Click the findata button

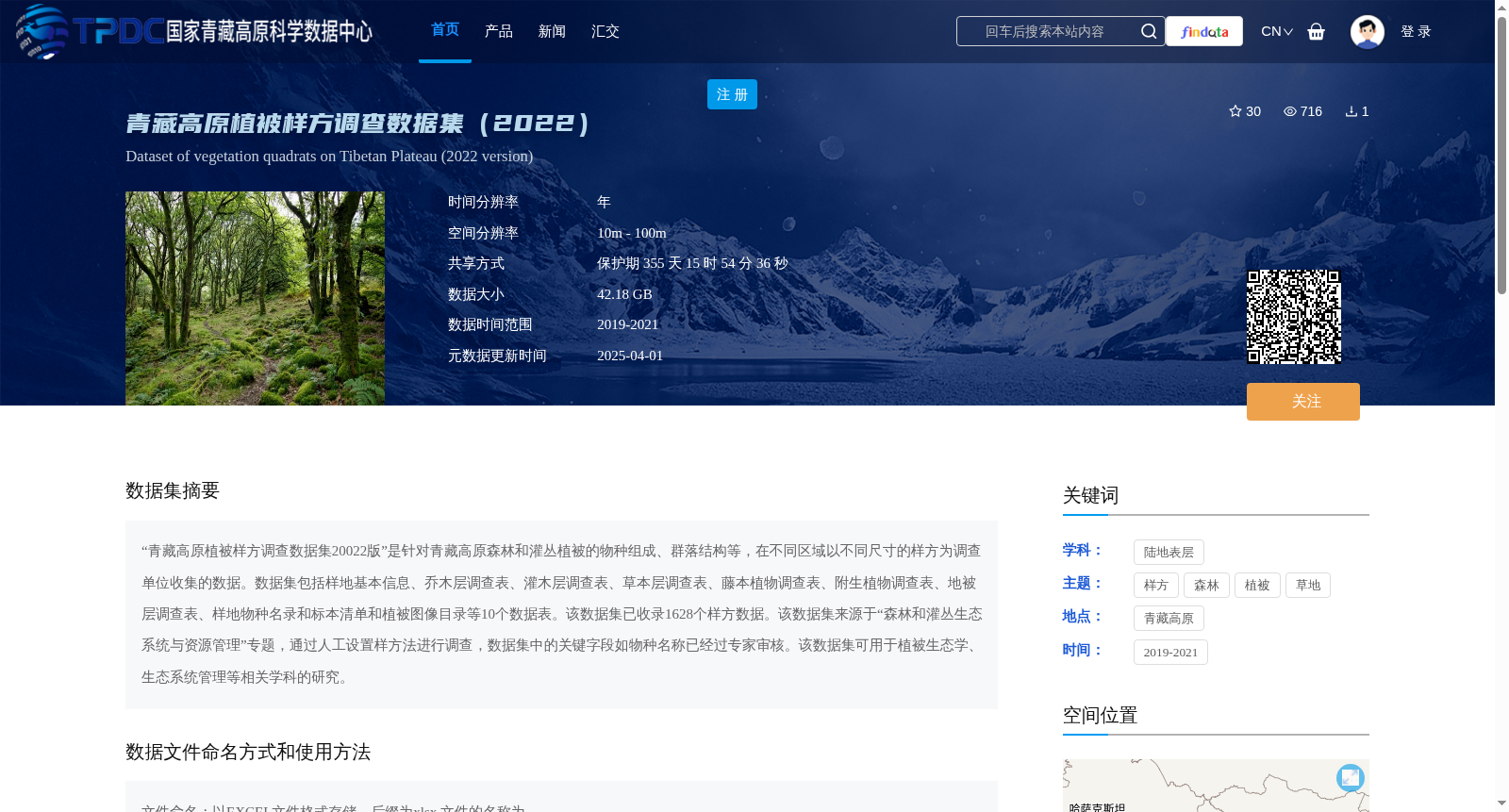click(x=1204, y=31)
